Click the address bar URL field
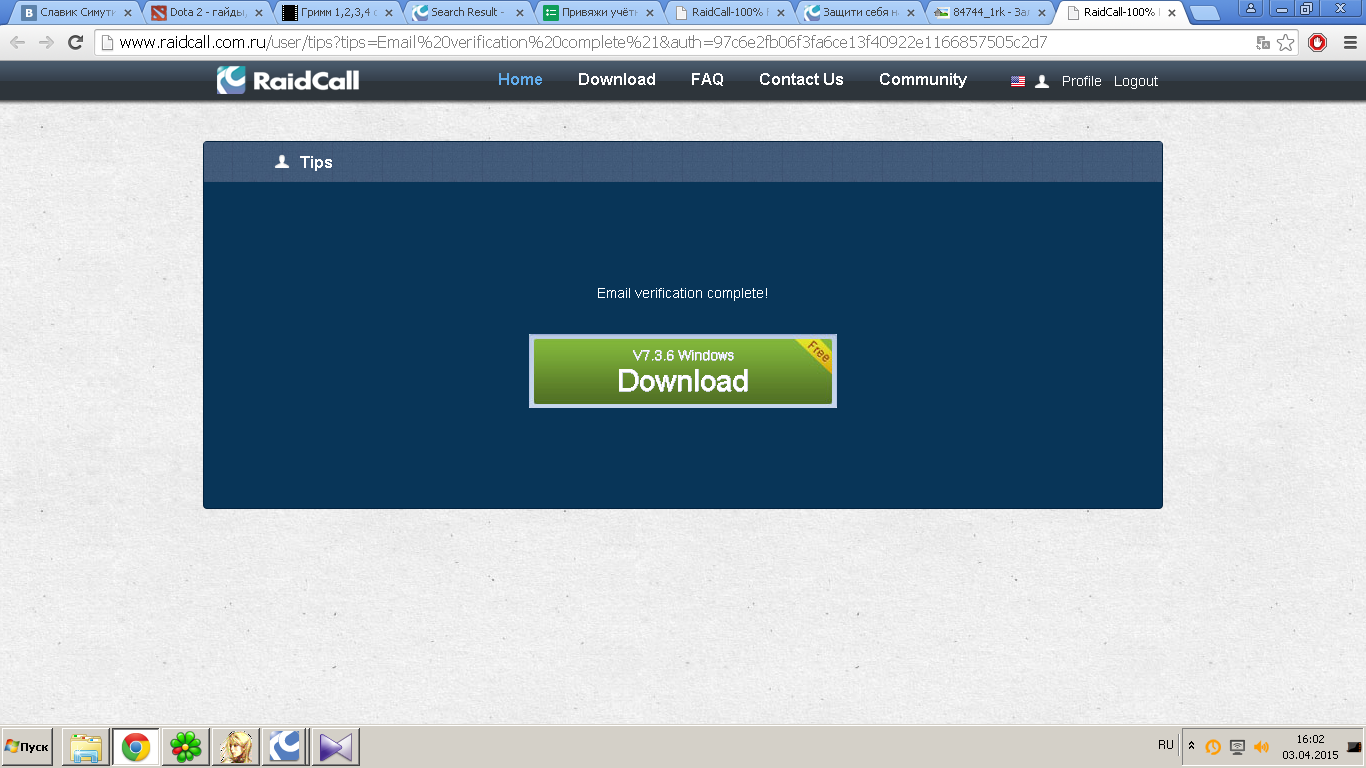This screenshot has width=1366, height=768. 675,43
